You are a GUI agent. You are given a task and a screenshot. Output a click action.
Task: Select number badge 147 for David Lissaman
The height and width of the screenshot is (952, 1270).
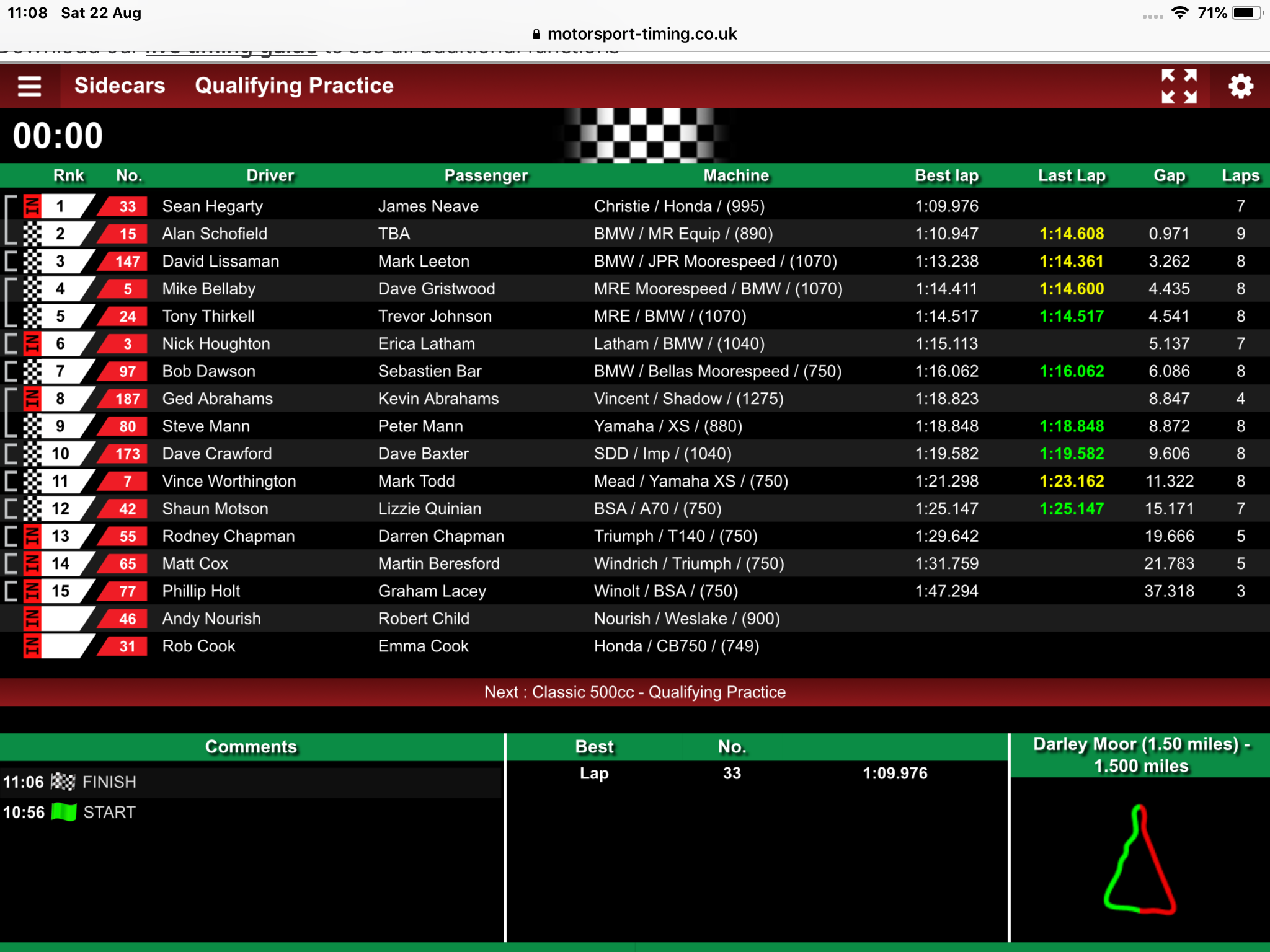(127, 262)
